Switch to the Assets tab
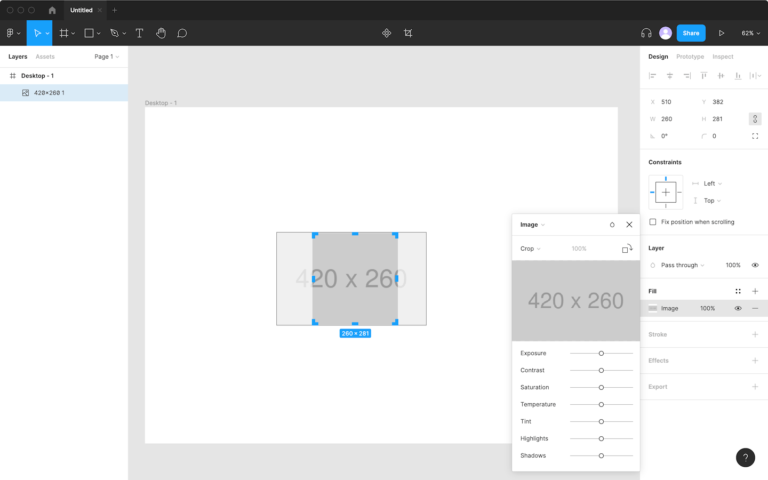Image resolution: width=768 pixels, height=480 pixels. click(x=45, y=57)
